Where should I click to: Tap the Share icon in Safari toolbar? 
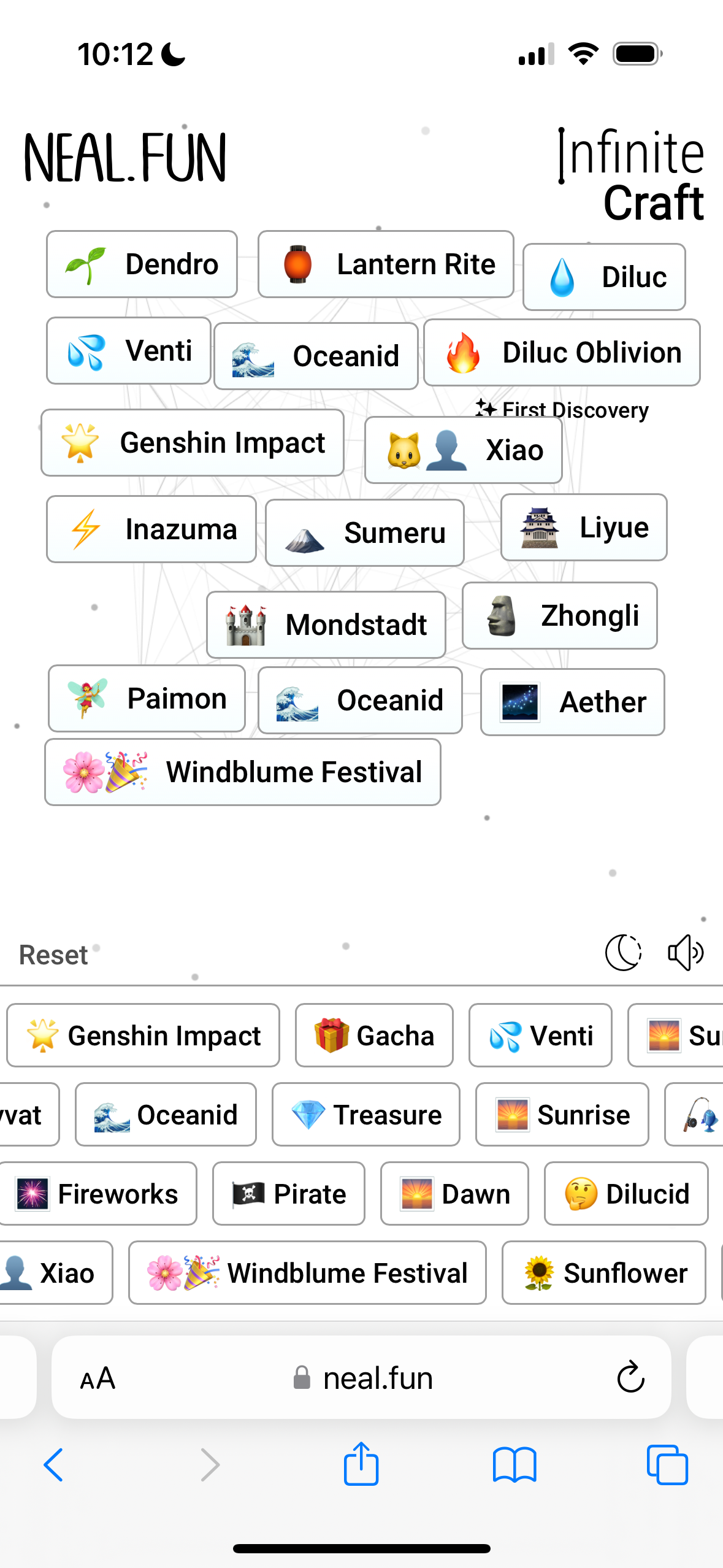pyautogui.click(x=361, y=1465)
